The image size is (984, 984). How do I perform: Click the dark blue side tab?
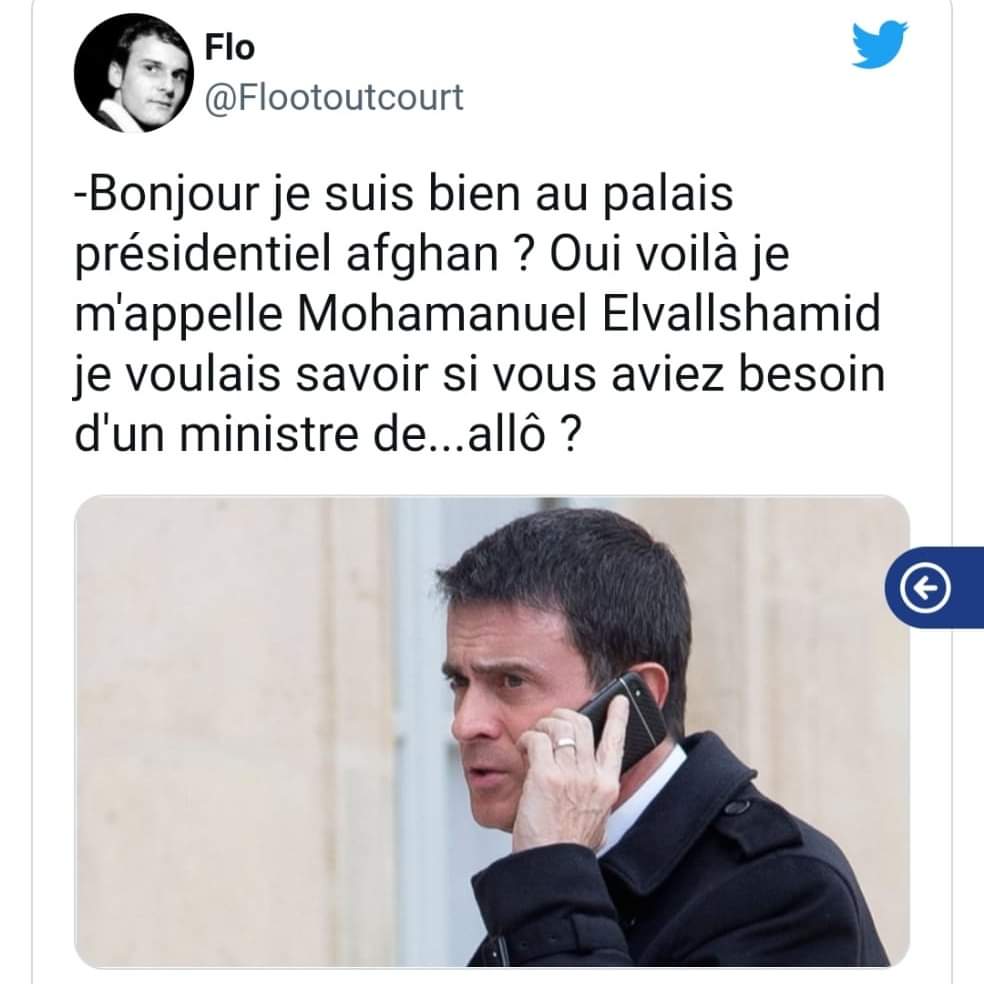pos(934,588)
